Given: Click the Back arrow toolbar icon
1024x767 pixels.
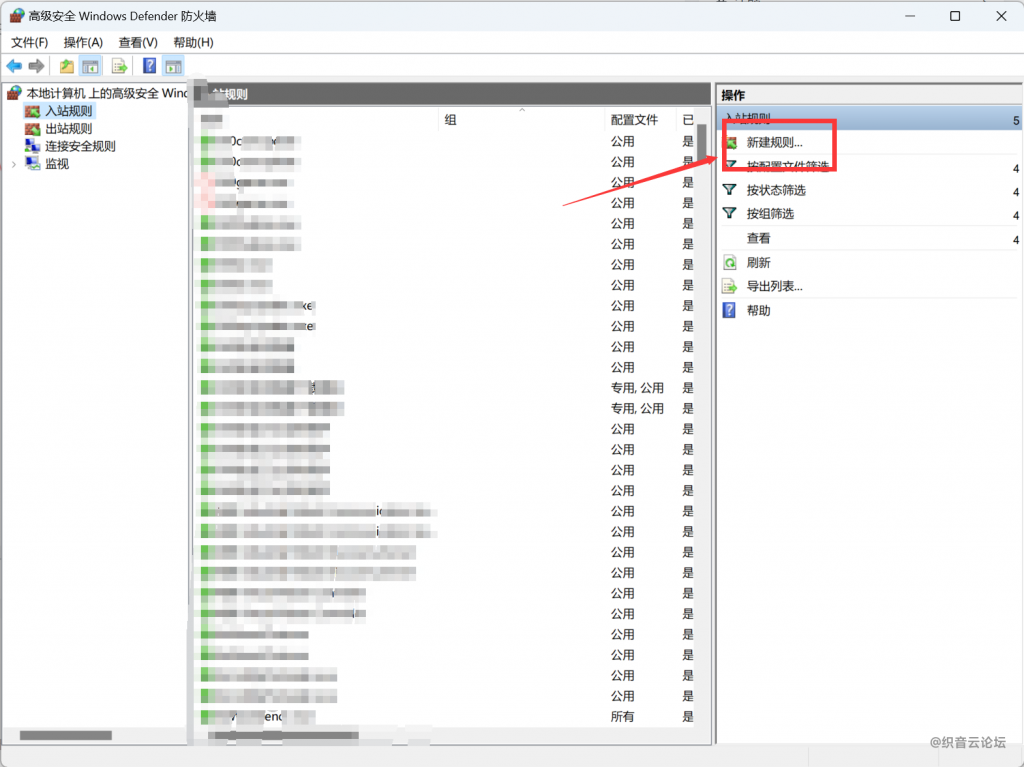Looking at the screenshot, I should coord(14,66).
